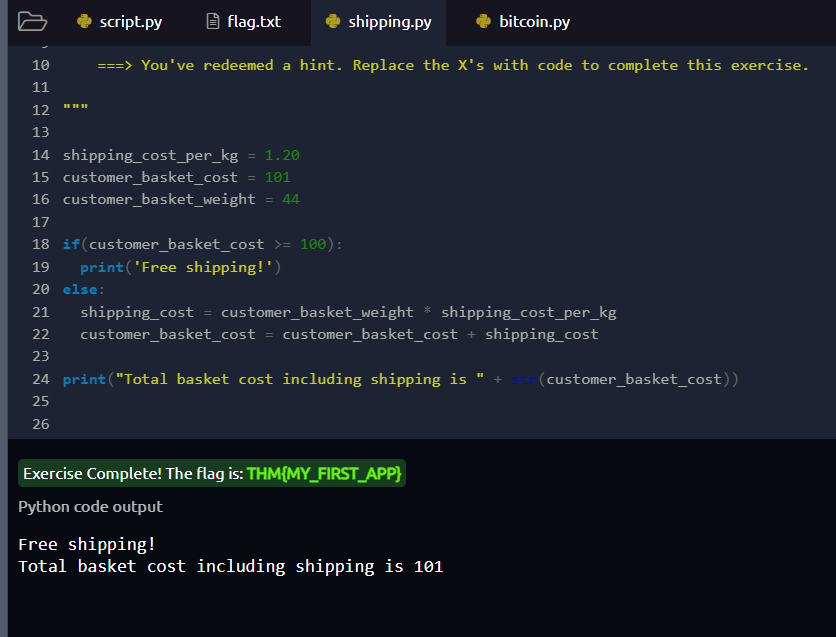This screenshot has width=836, height=637.
Task: Click the 'Free shipping!' string on line 19
Action: [203, 267]
